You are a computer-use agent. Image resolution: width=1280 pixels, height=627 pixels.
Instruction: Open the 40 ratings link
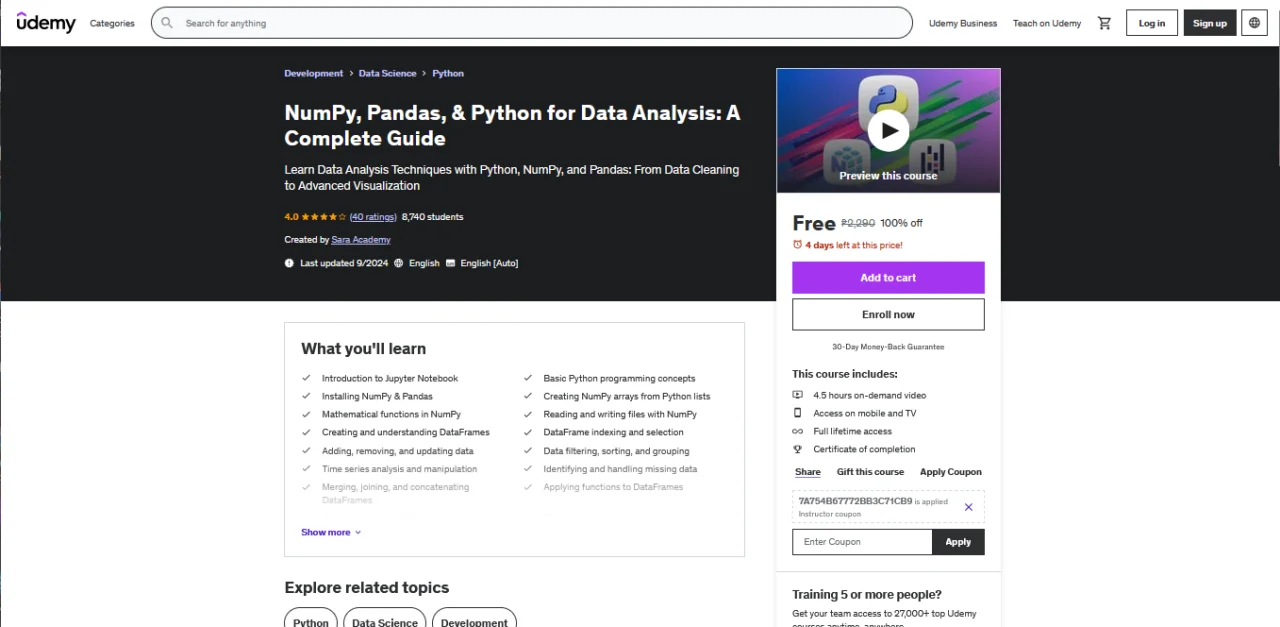[373, 217]
